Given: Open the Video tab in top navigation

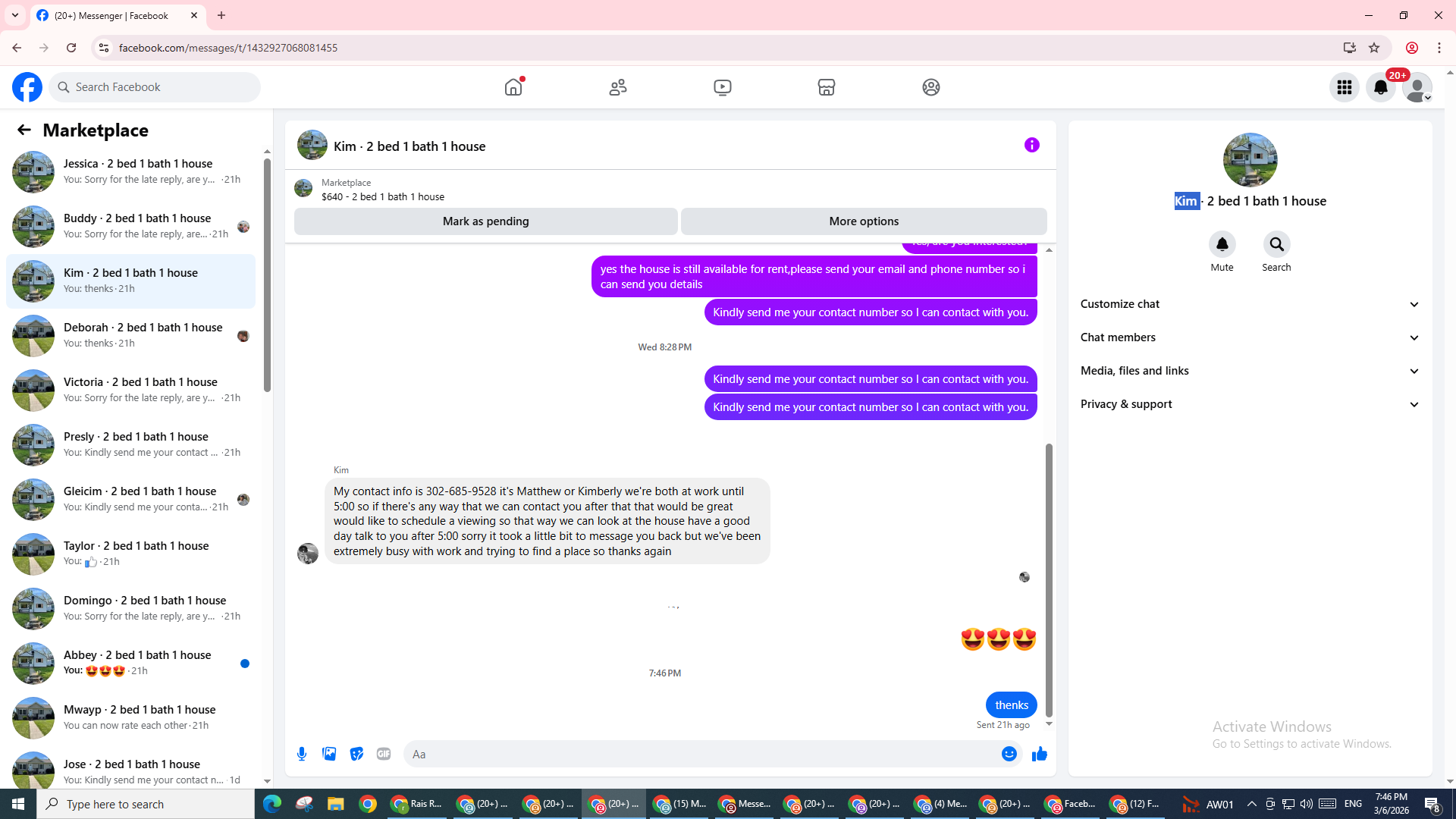Looking at the screenshot, I should tap(722, 87).
